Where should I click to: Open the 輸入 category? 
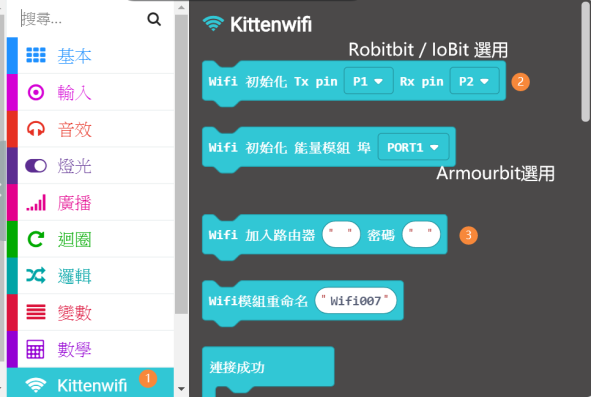pos(90,92)
